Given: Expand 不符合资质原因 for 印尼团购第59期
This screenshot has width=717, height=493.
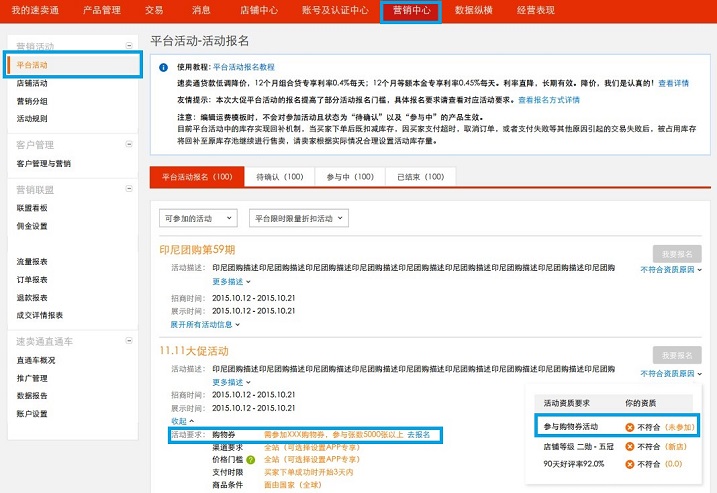Looking at the screenshot, I should pyautogui.click(x=671, y=270).
